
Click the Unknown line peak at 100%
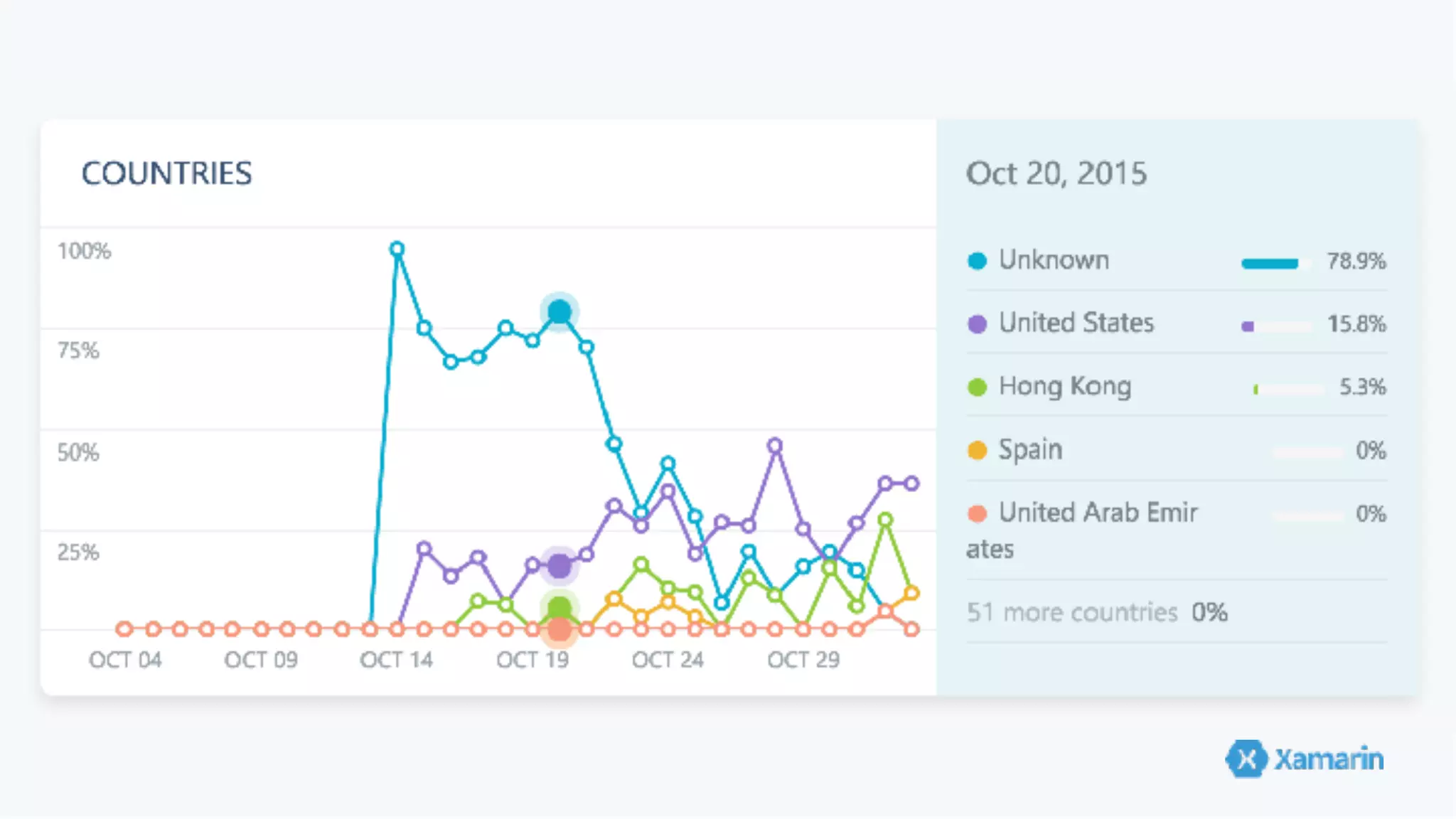click(397, 249)
